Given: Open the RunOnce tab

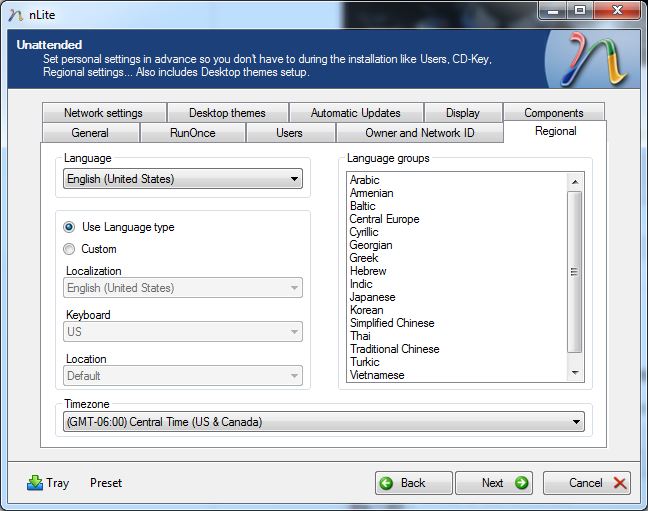Looking at the screenshot, I should (x=193, y=133).
